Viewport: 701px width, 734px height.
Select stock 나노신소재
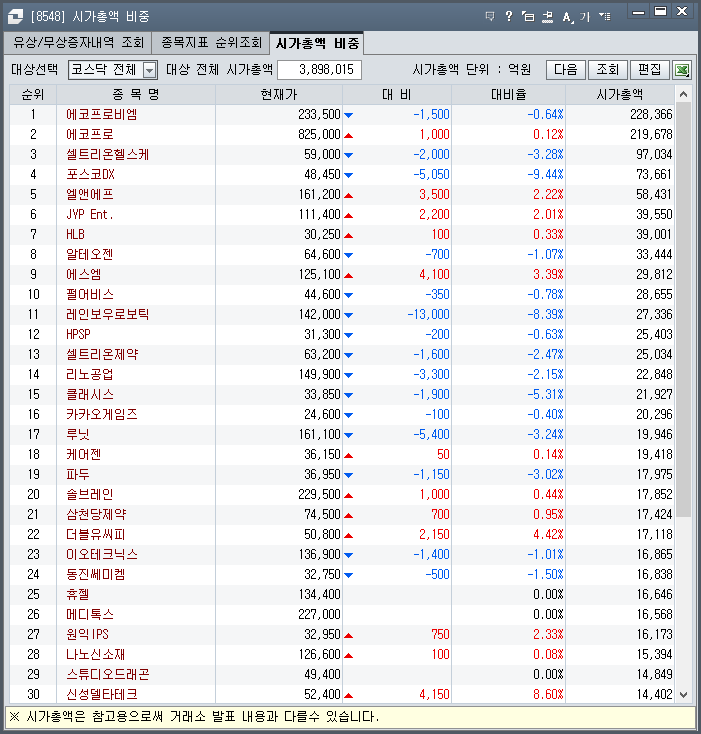(95, 655)
